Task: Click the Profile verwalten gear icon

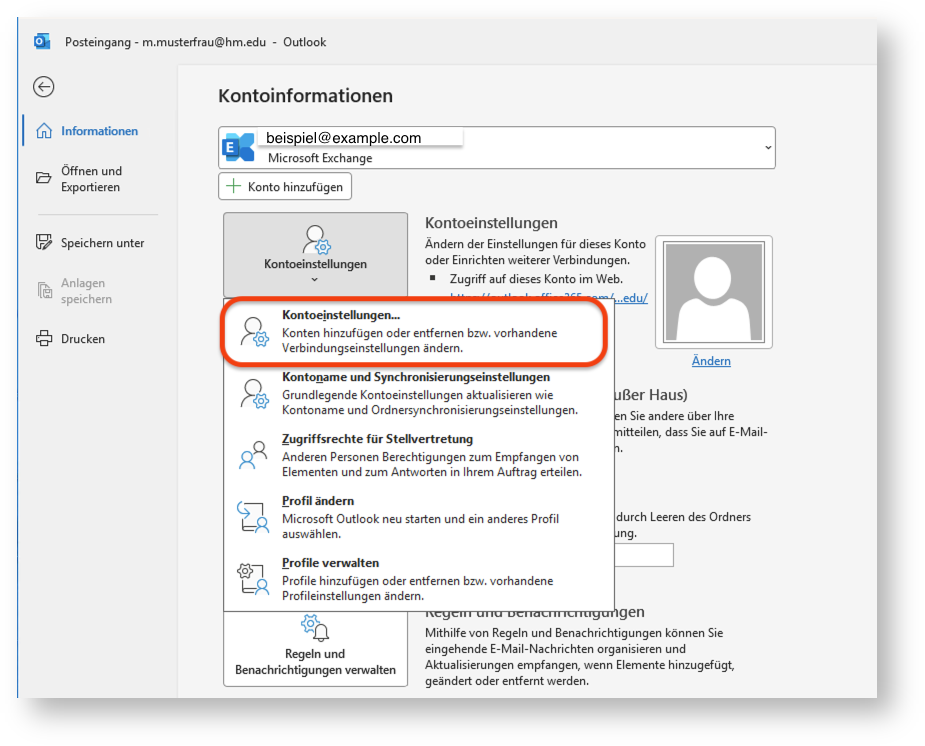Action: click(253, 579)
